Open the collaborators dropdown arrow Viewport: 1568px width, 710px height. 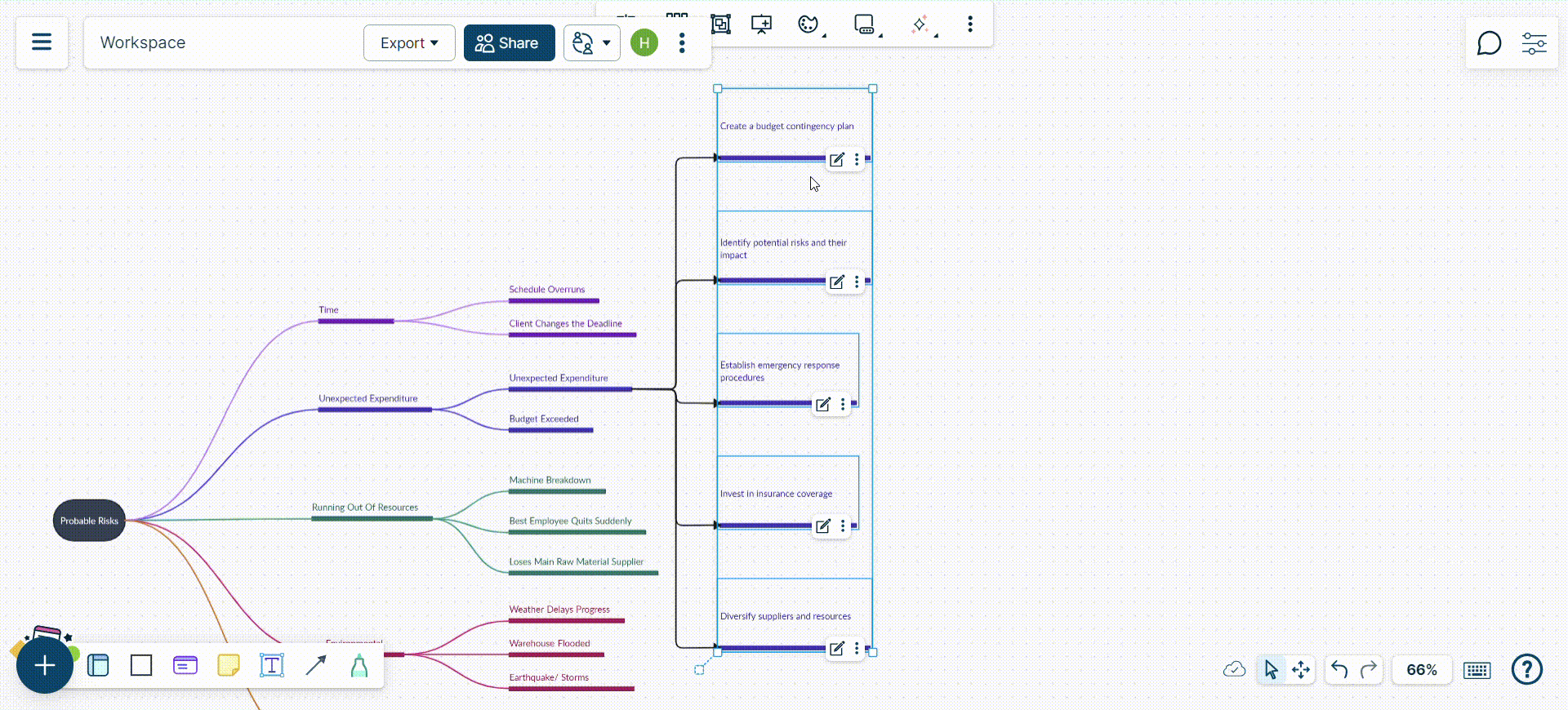pyautogui.click(x=606, y=43)
